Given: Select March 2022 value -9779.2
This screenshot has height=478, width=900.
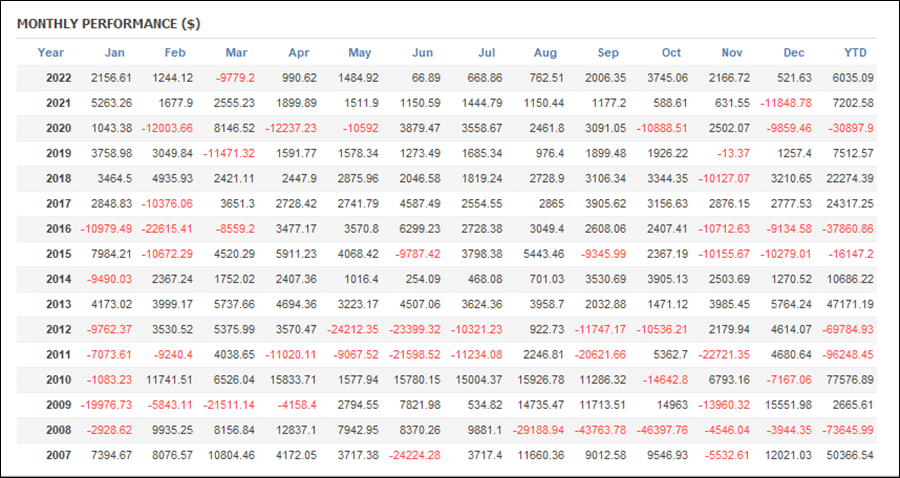Looking at the screenshot, I should pos(234,78).
